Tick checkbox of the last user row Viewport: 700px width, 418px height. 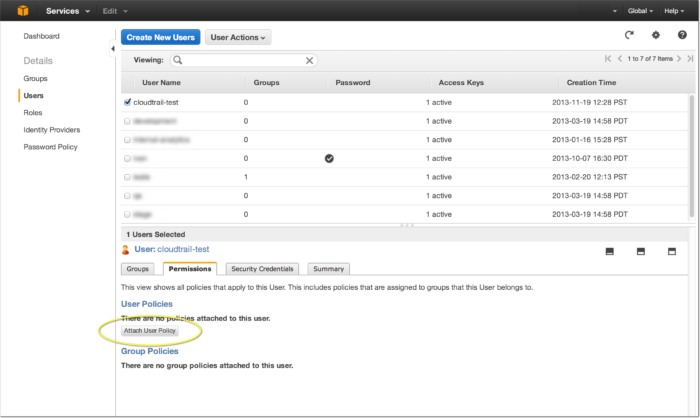coord(127,214)
